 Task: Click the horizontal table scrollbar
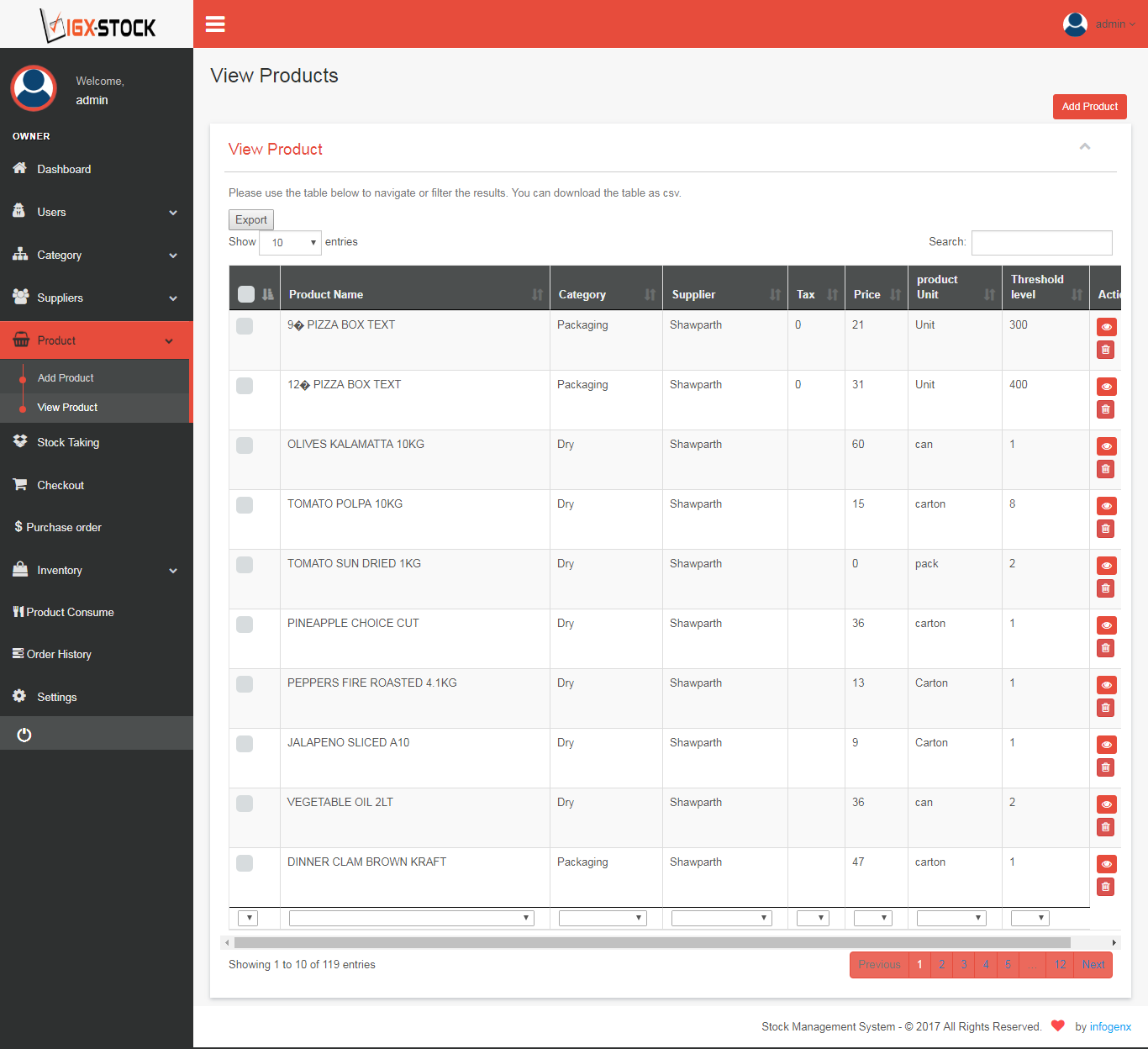pyautogui.click(x=652, y=942)
